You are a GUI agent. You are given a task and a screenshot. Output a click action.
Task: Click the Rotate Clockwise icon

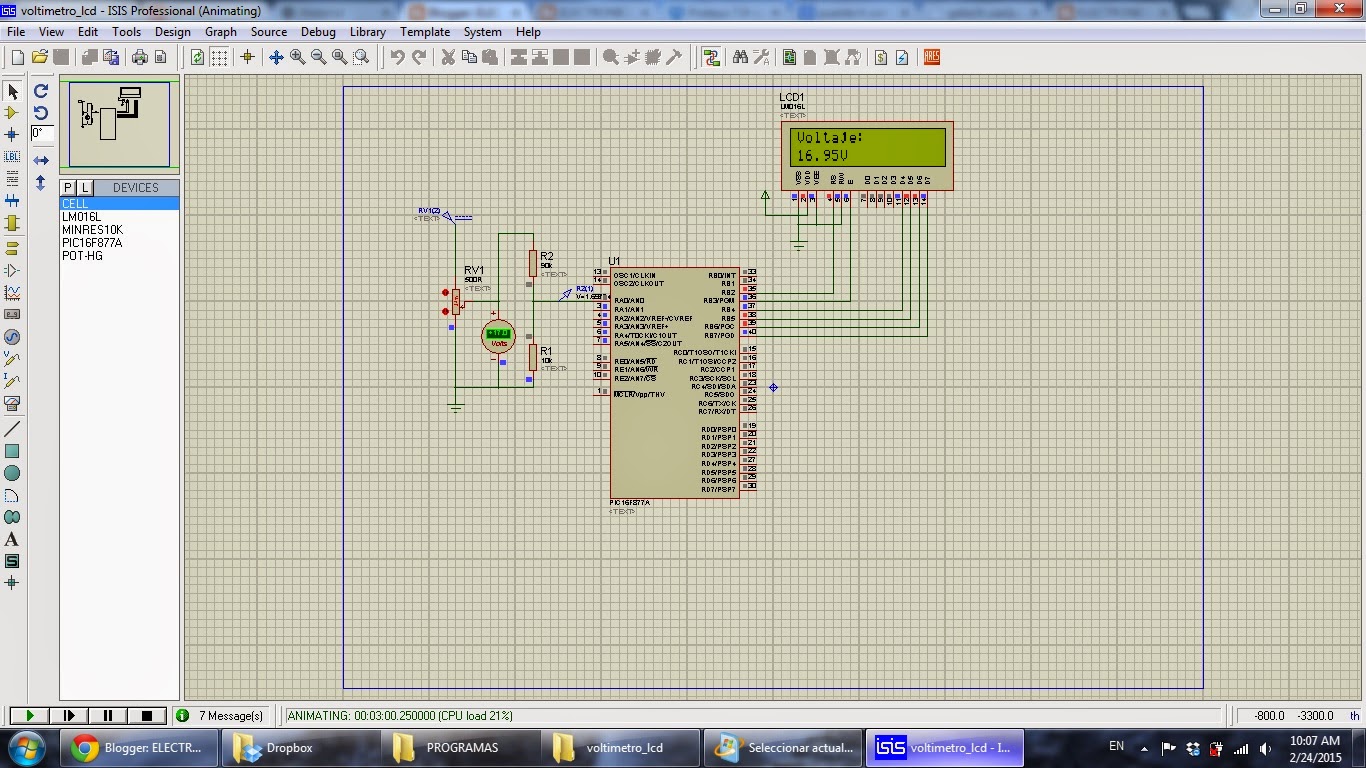coord(41,91)
